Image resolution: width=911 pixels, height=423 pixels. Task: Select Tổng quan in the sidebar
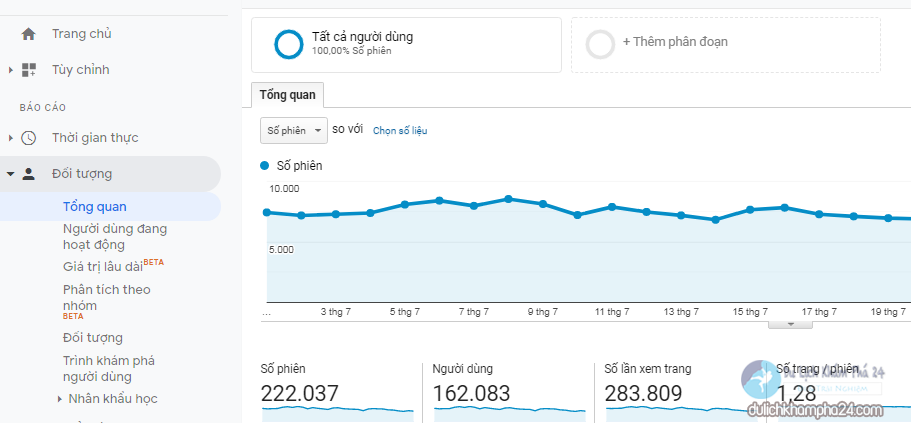tap(95, 207)
